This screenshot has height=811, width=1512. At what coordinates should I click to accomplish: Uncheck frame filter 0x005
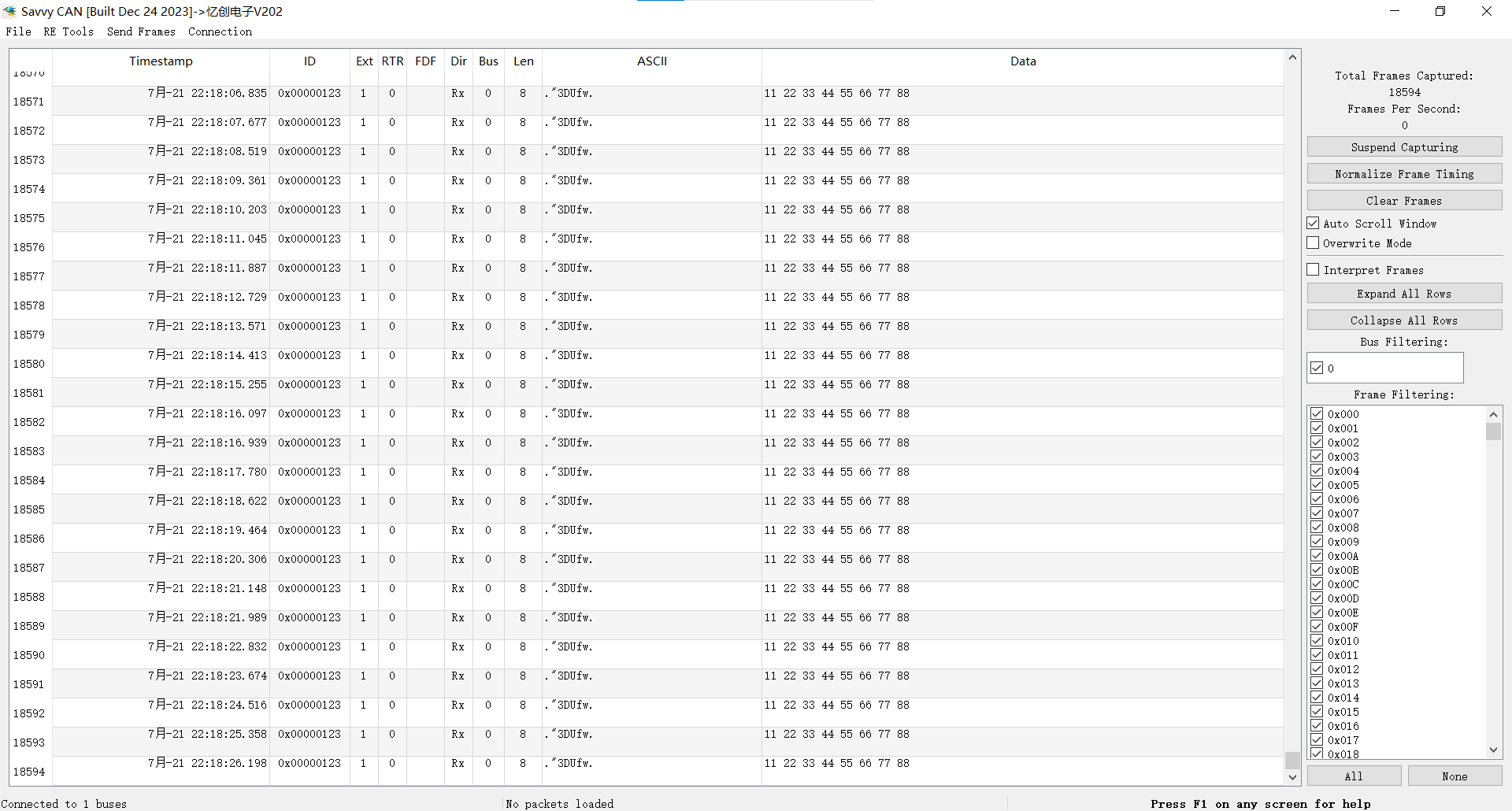(x=1317, y=485)
